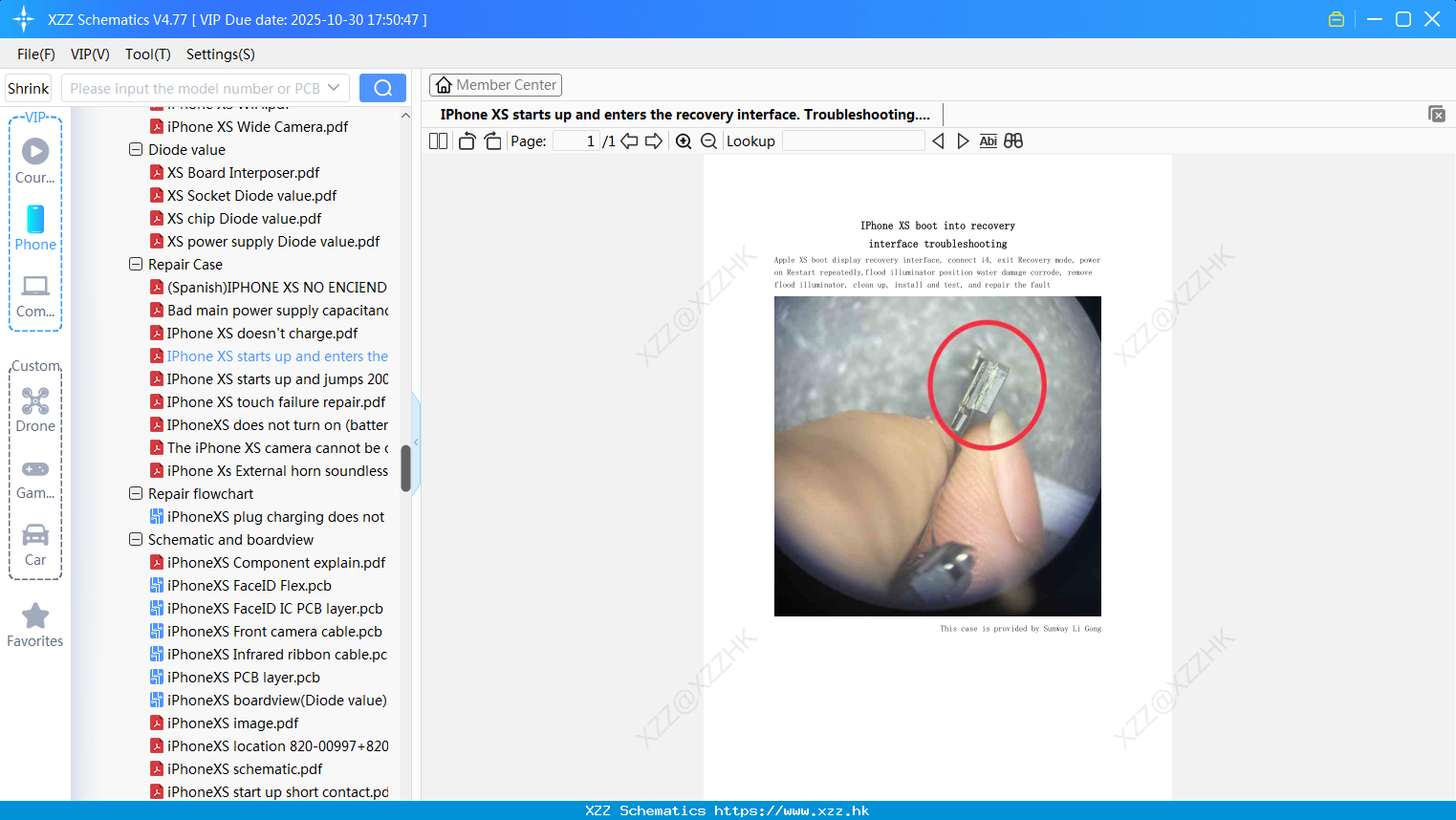Rotate page clockwise

tap(492, 141)
